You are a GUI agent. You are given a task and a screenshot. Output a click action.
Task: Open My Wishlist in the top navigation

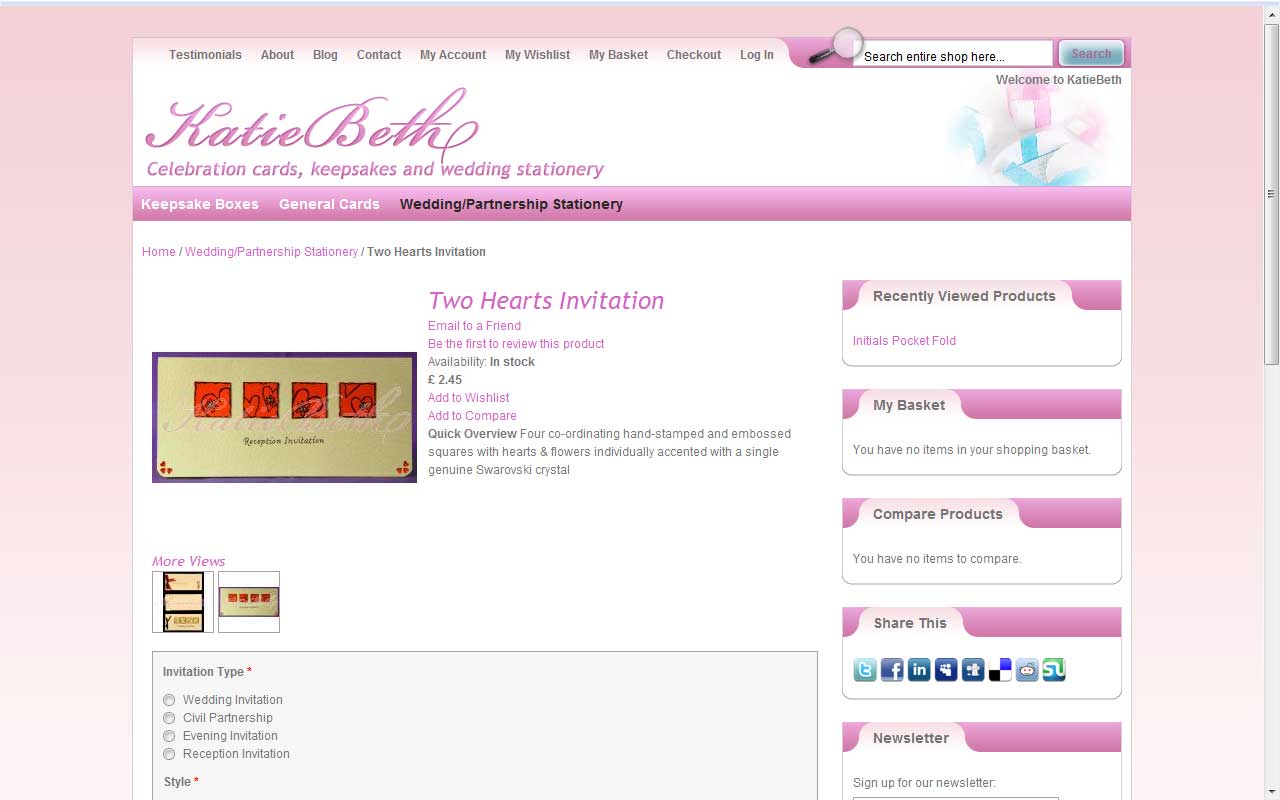pos(537,55)
